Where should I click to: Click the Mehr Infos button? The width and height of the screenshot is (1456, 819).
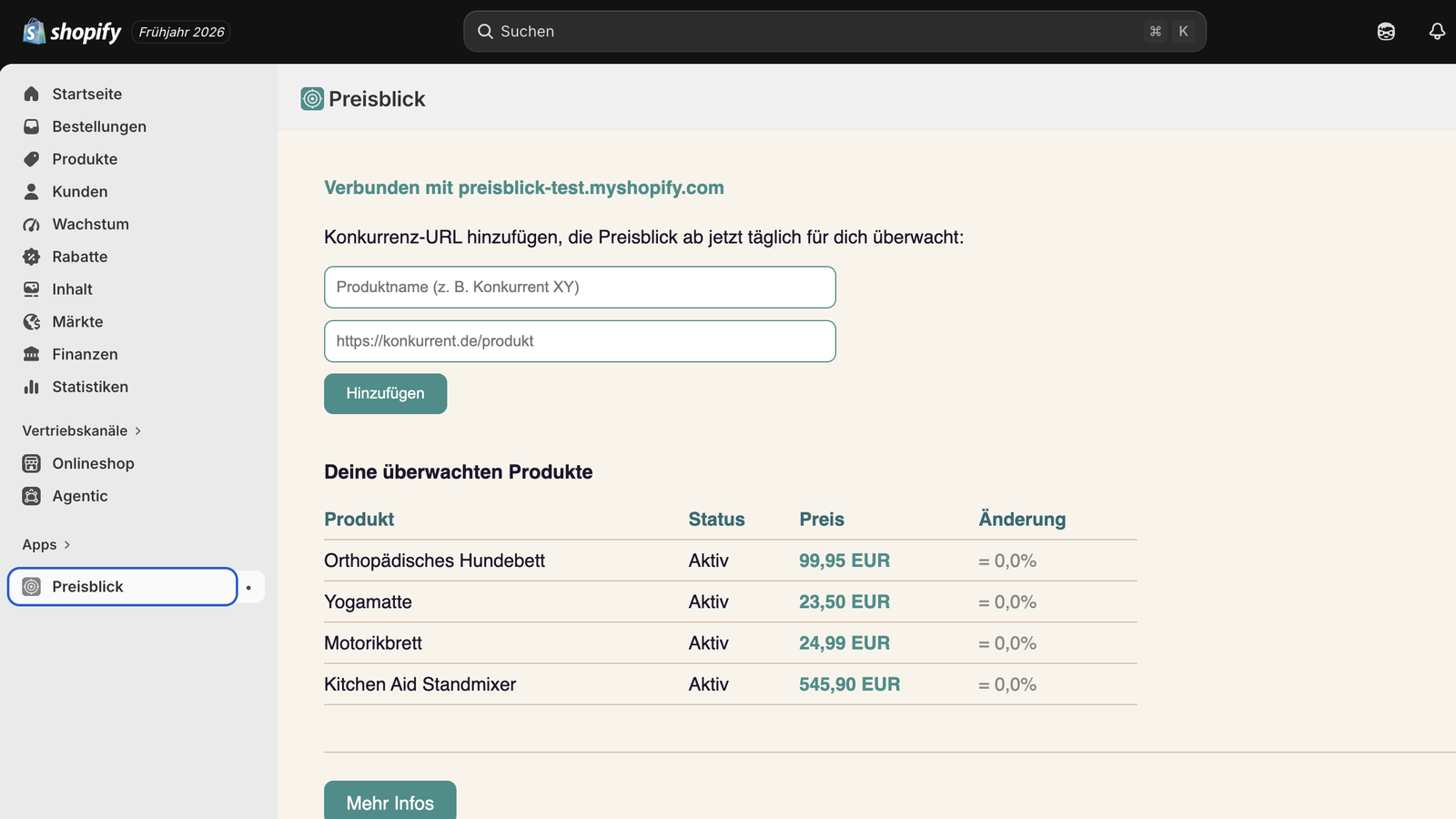(389, 801)
